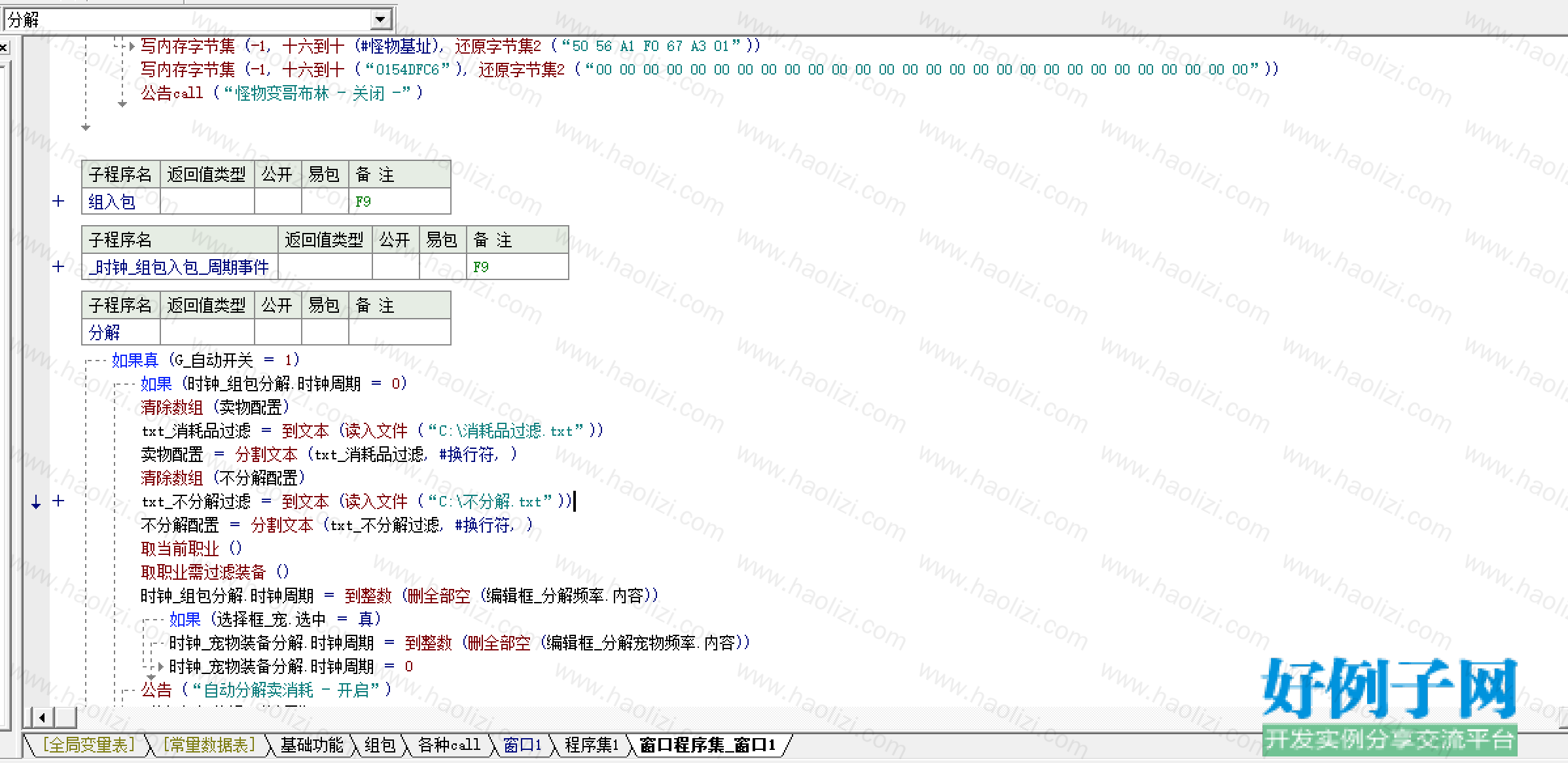Click F9 remark of _时钟_组包入包_周期事件
1568x763 pixels.
(x=517, y=267)
